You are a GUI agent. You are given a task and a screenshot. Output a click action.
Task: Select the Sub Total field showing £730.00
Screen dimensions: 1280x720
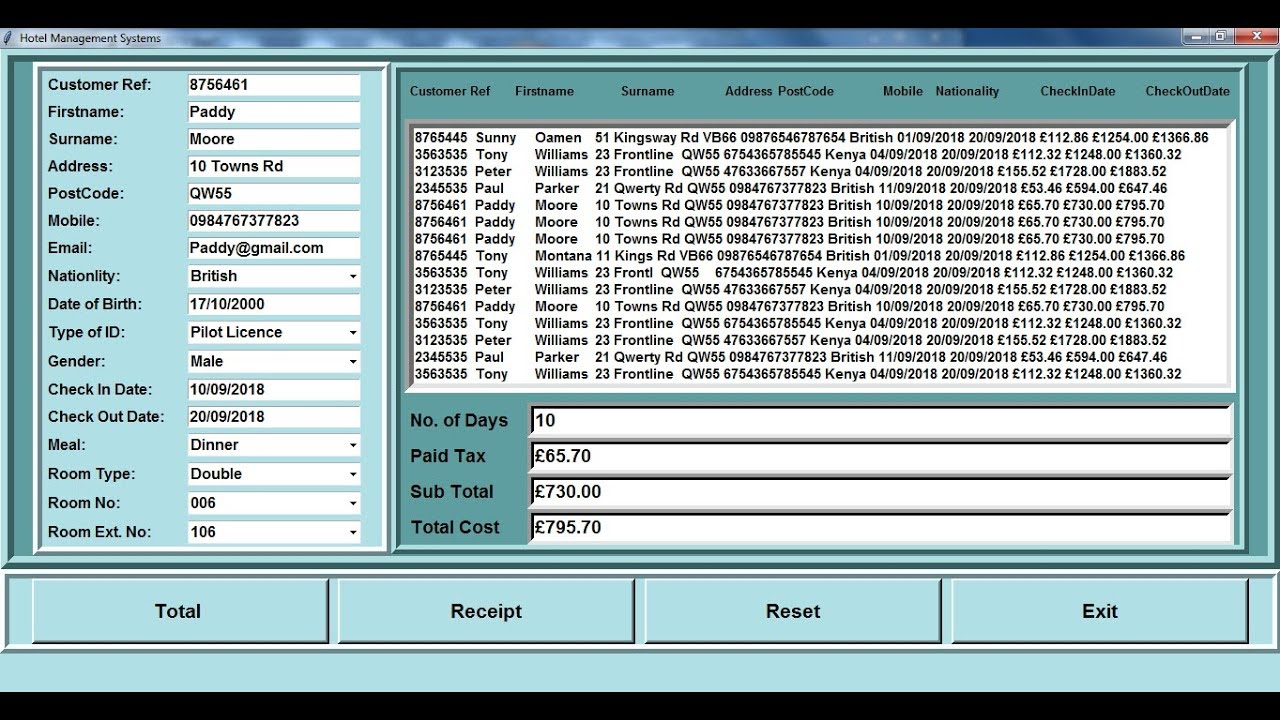pyautogui.click(x=881, y=492)
